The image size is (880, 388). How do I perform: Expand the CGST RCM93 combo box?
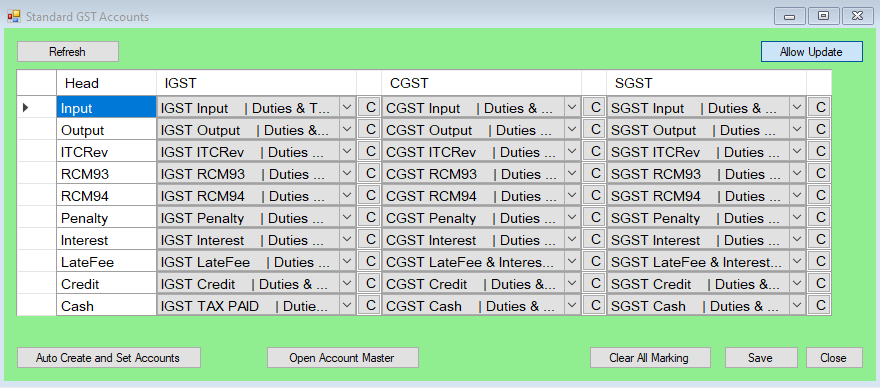pyautogui.click(x=572, y=174)
